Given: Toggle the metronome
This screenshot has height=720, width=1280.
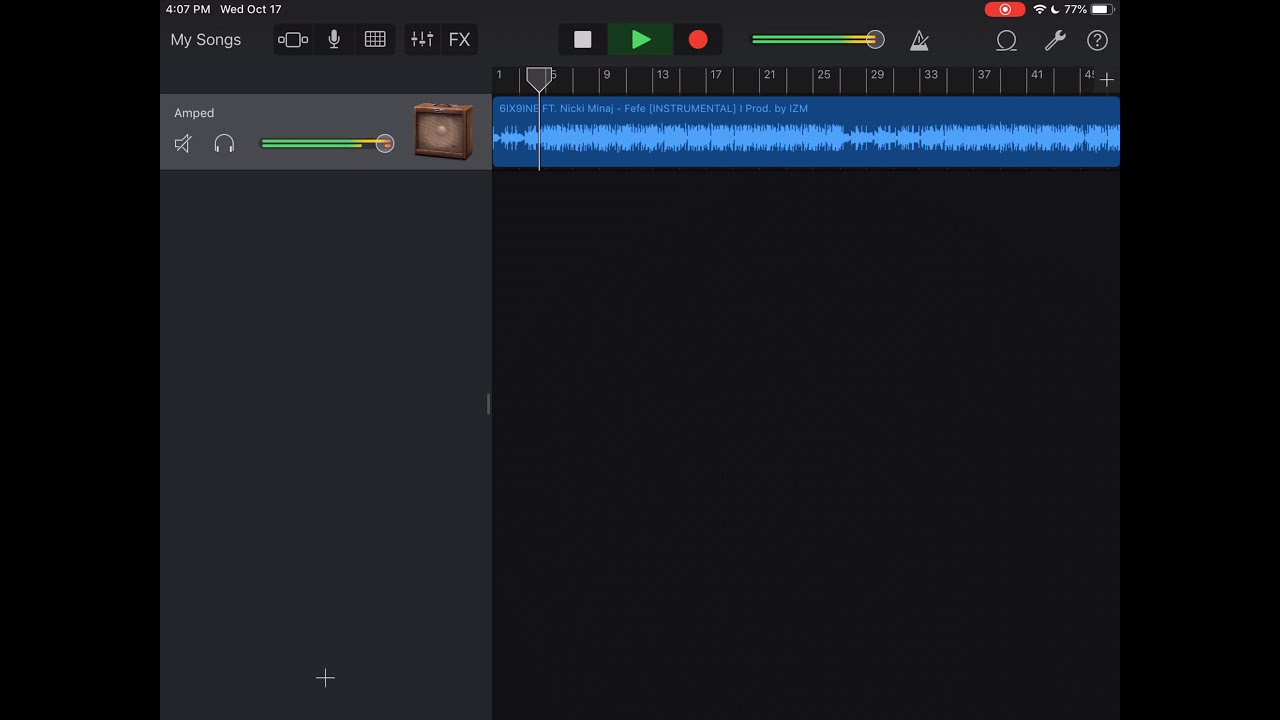Looking at the screenshot, I should click(x=920, y=40).
